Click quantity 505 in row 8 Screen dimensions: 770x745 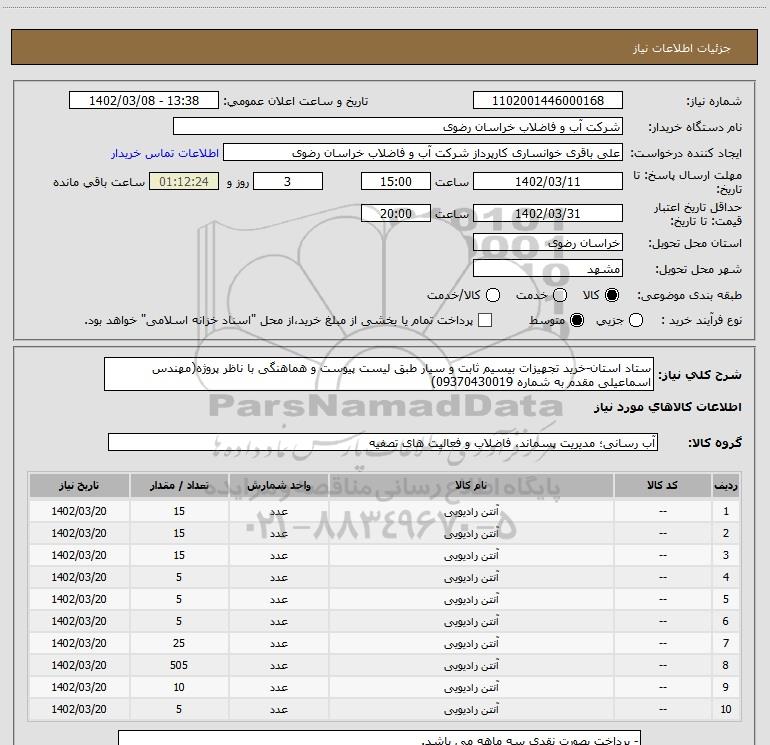click(x=179, y=665)
